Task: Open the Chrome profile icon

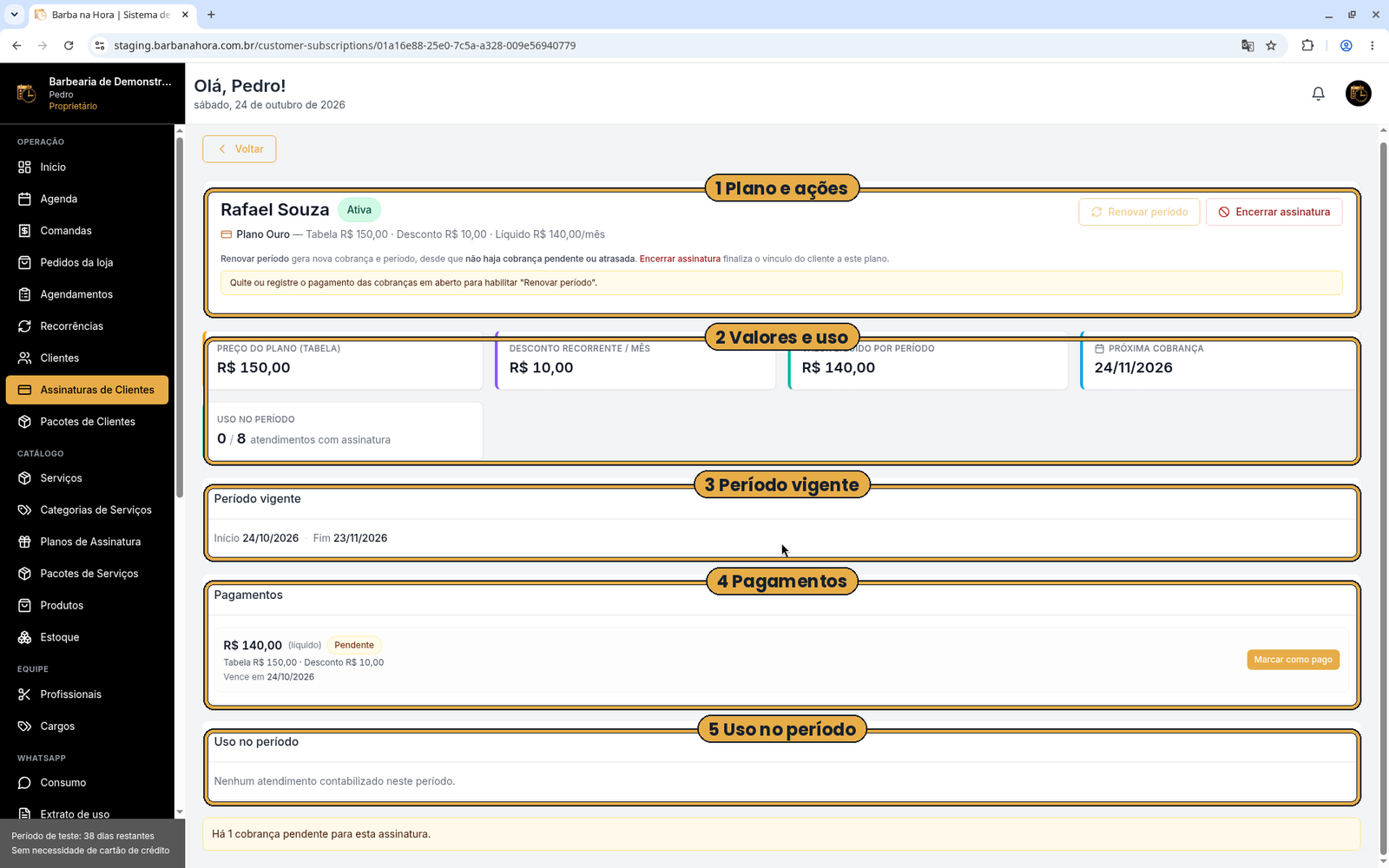Action: (x=1346, y=45)
